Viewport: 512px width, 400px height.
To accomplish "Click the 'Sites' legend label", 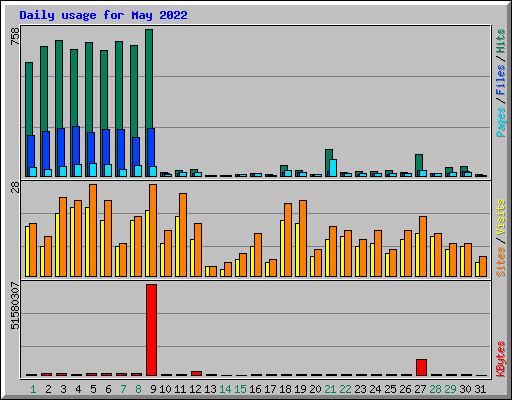I will pyautogui.click(x=500, y=262).
